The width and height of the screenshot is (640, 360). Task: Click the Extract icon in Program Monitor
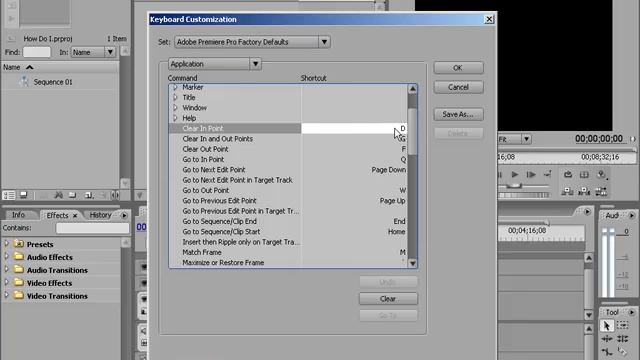coord(584,191)
